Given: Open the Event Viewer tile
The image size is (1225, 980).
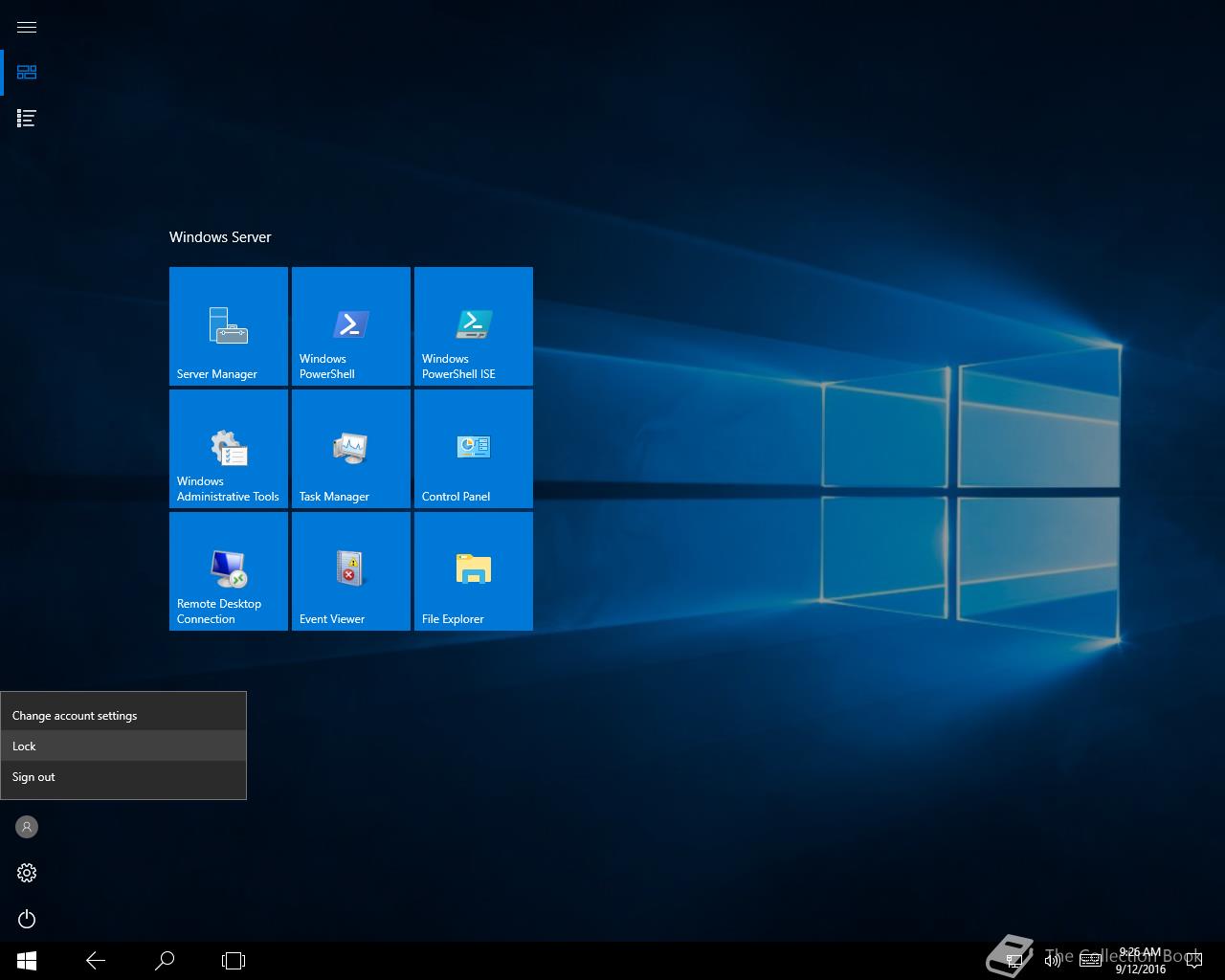Looking at the screenshot, I should 351,571.
